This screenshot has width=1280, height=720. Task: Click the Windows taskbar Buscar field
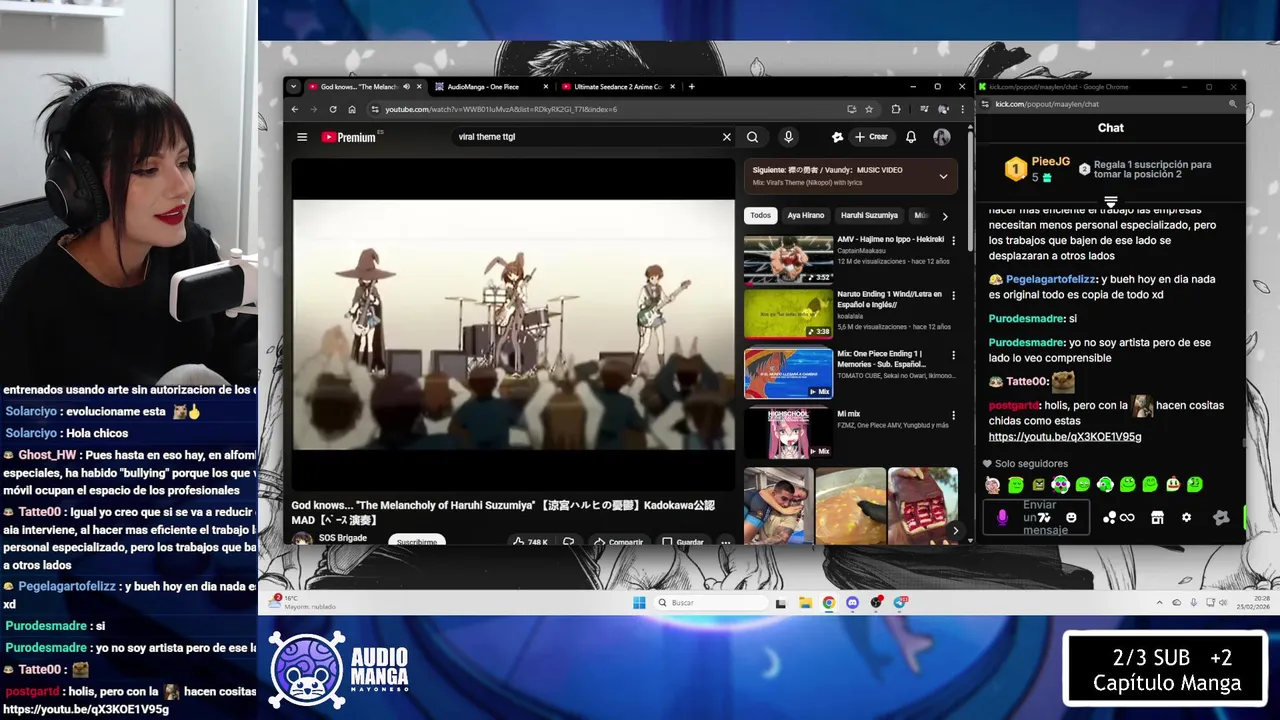pos(712,603)
